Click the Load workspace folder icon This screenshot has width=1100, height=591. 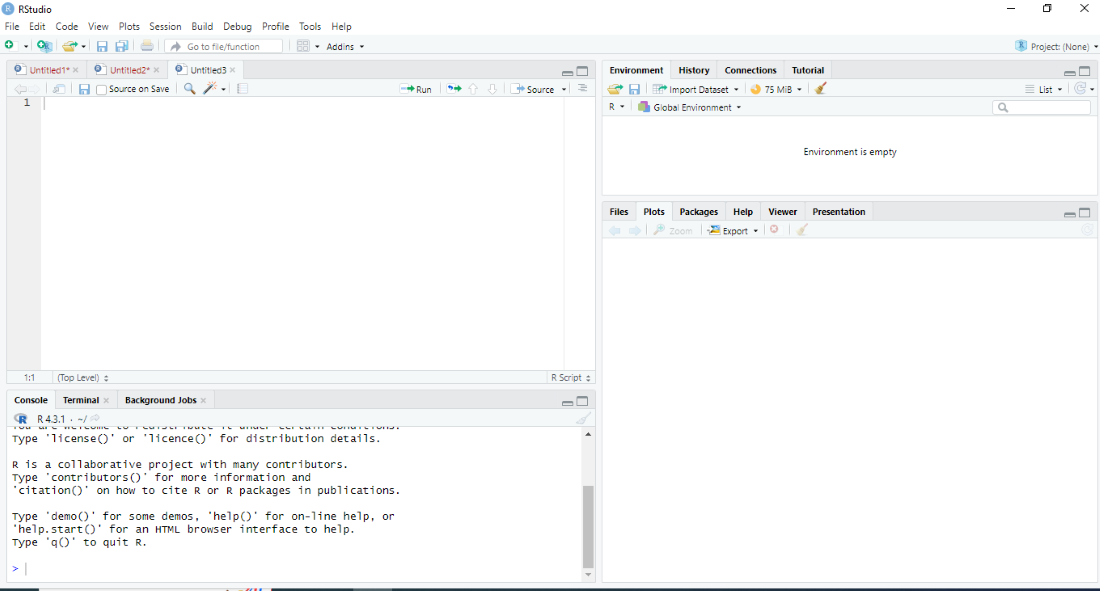point(615,89)
